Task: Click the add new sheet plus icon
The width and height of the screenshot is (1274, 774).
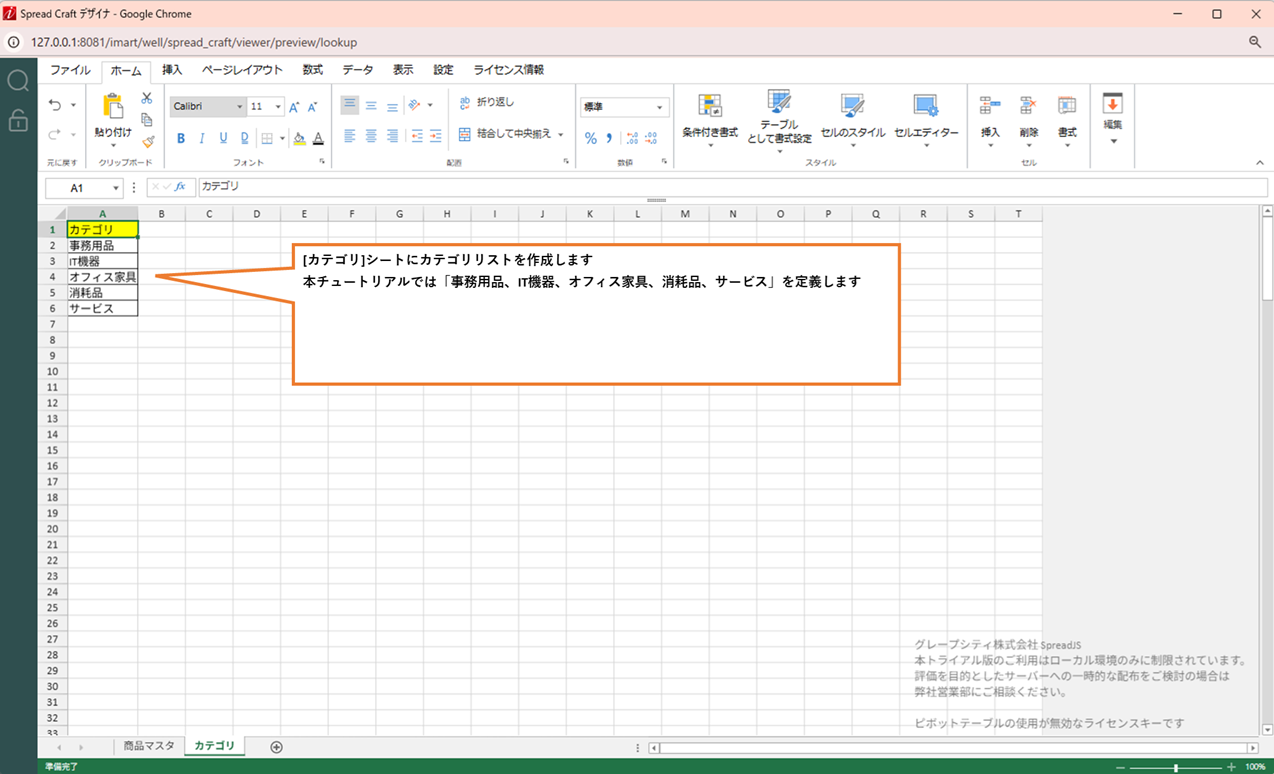Action: (x=277, y=747)
